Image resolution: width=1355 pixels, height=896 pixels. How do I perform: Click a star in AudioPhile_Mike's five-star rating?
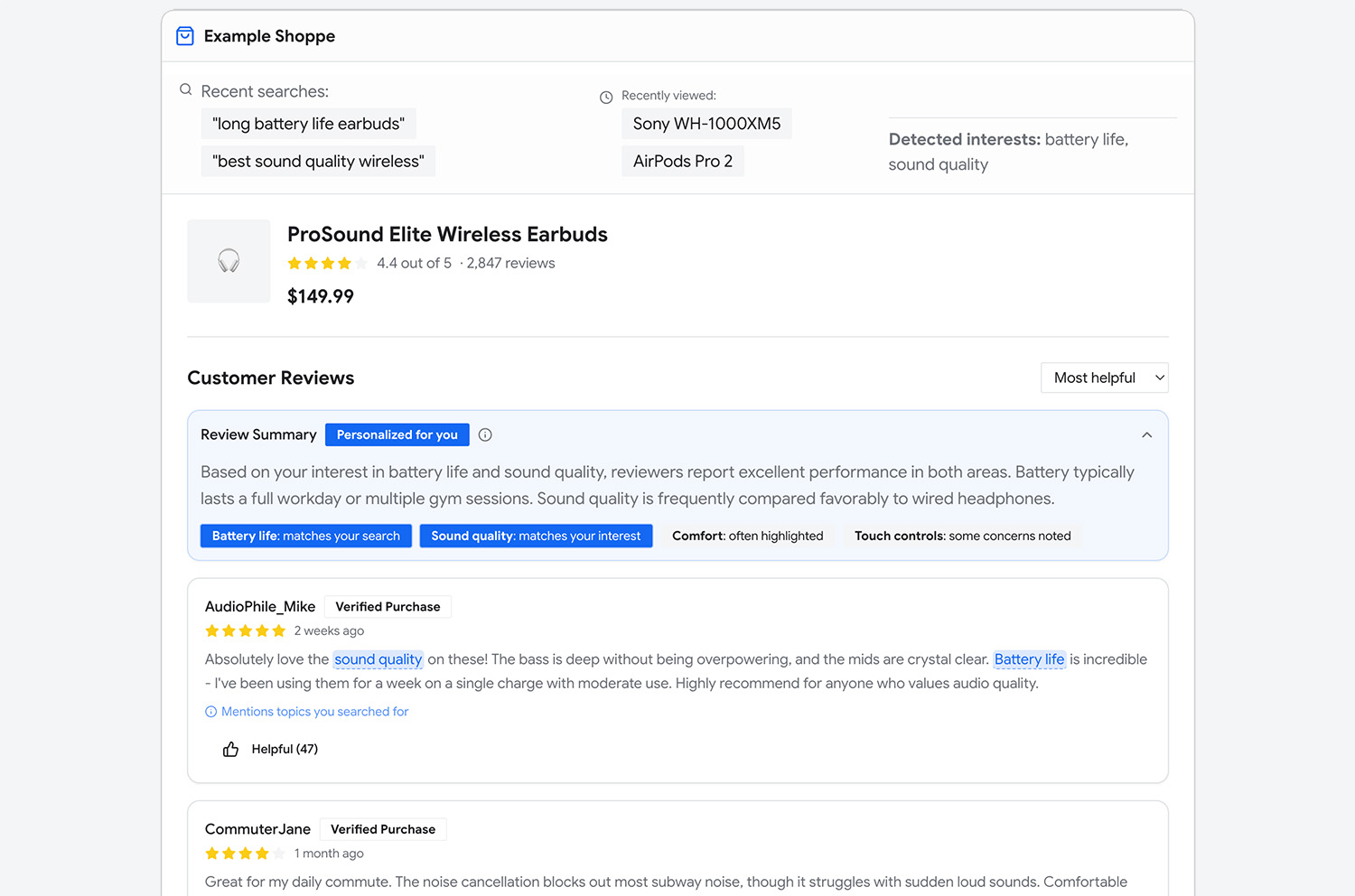click(x=245, y=630)
